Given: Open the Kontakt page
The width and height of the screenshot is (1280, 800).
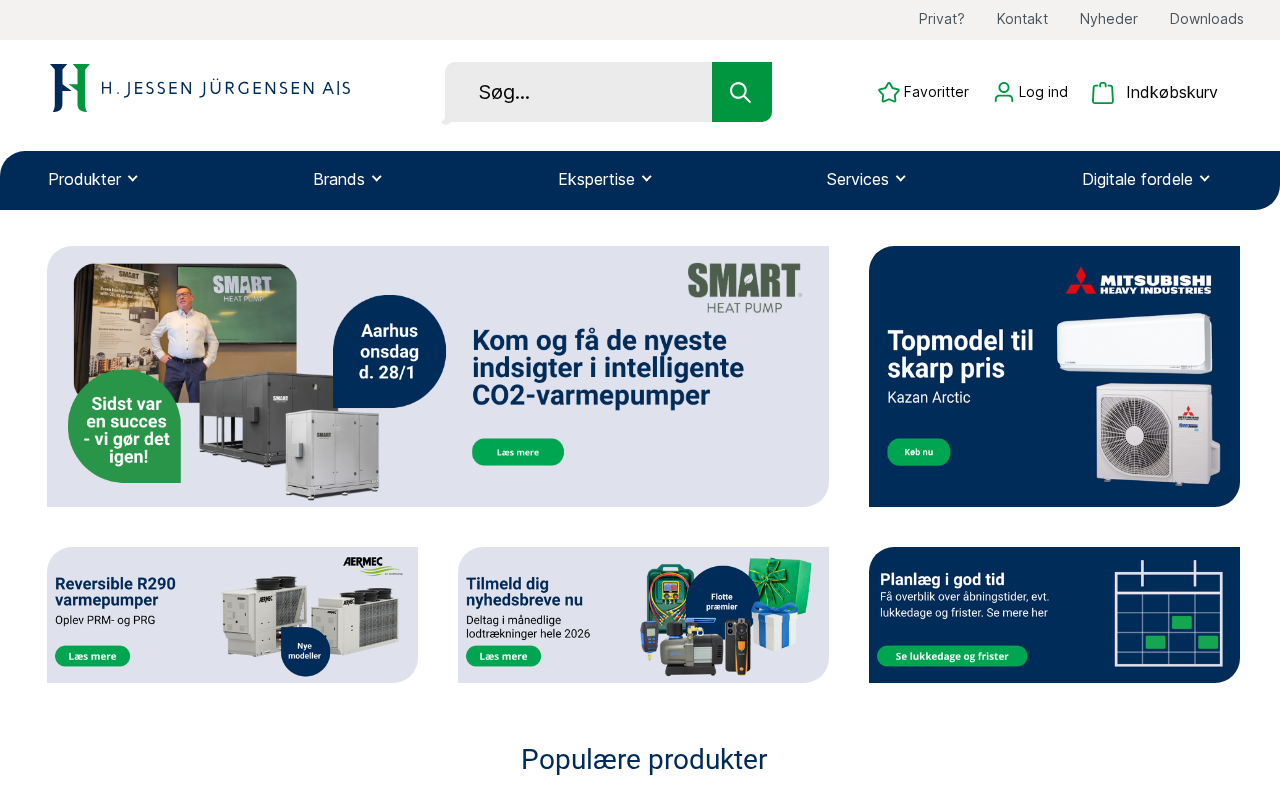Looking at the screenshot, I should click(x=1022, y=19).
